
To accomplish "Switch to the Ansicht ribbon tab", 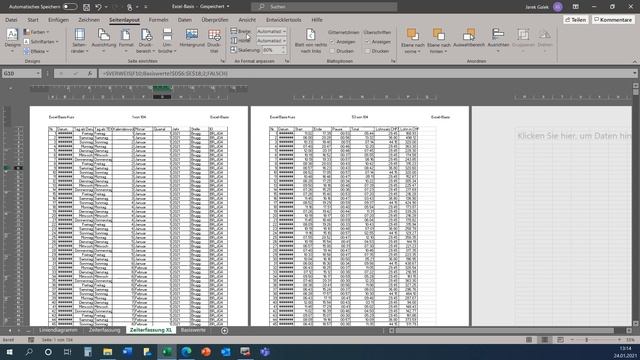I will (247, 20).
